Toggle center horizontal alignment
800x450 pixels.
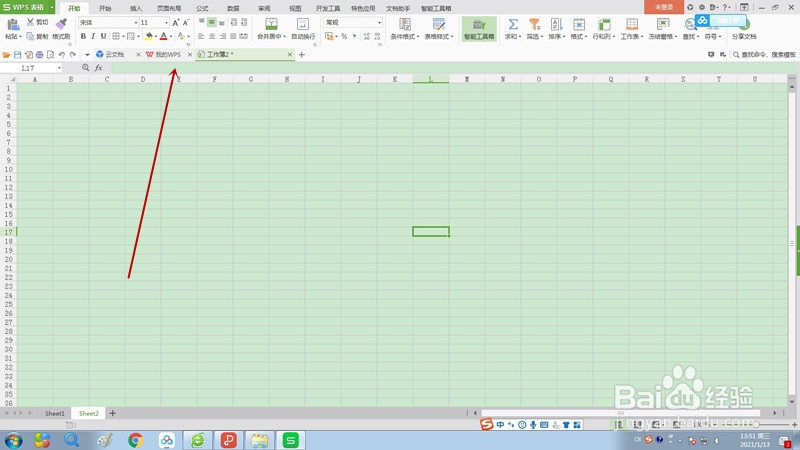[212, 36]
